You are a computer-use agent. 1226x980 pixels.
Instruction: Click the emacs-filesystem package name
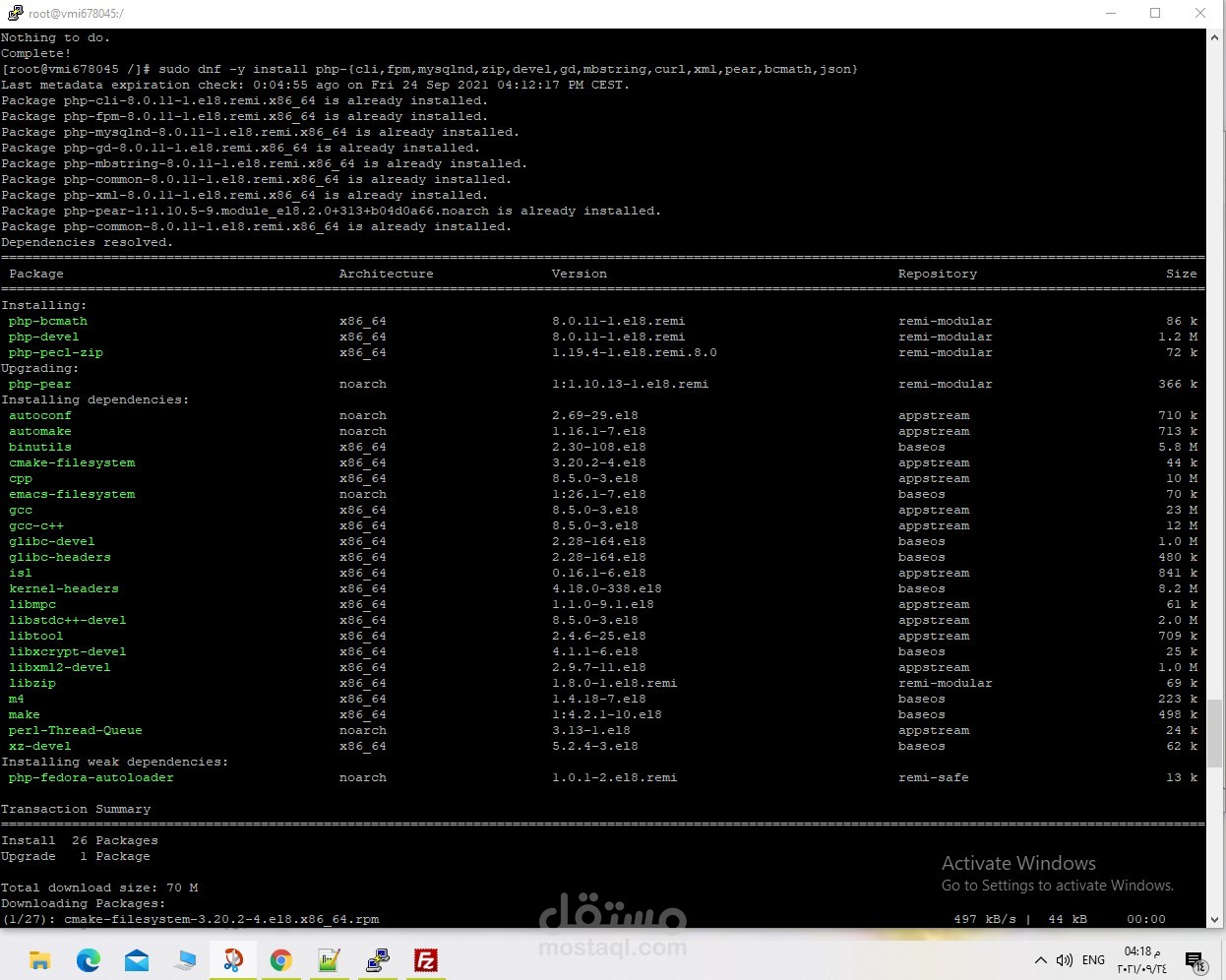coord(72,494)
